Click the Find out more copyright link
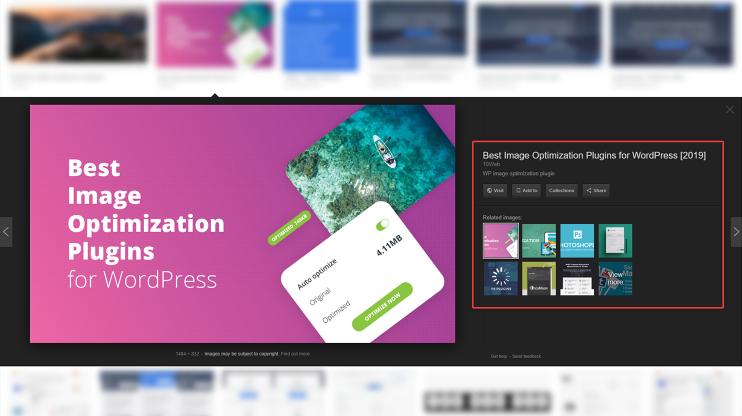This screenshot has height=416, width=742. 295,354
